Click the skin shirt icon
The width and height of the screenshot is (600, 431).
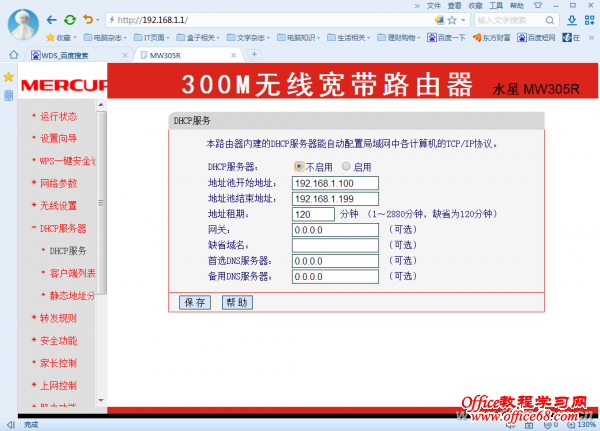coord(538,5)
